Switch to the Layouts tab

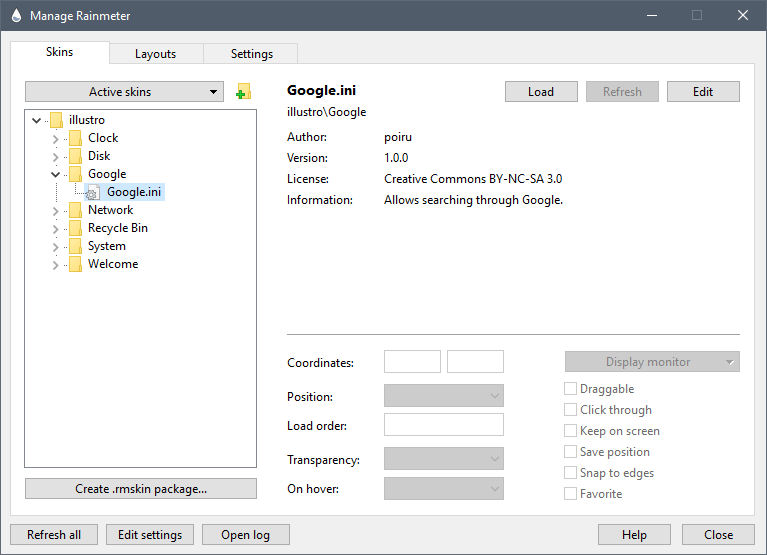156,54
